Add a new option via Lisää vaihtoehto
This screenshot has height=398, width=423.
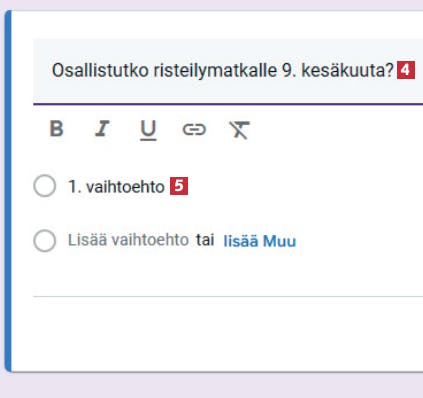pyautogui.click(x=128, y=240)
